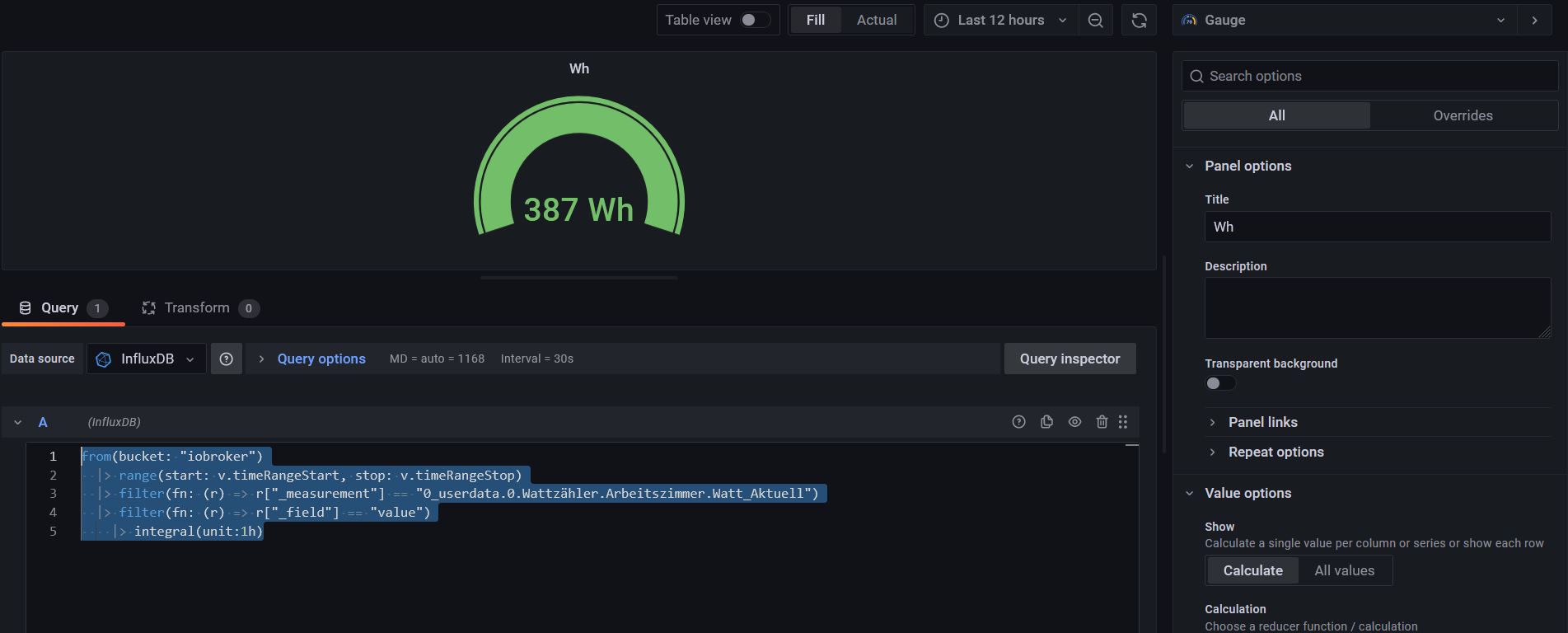Select All values show option

click(x=1344, y=570)
